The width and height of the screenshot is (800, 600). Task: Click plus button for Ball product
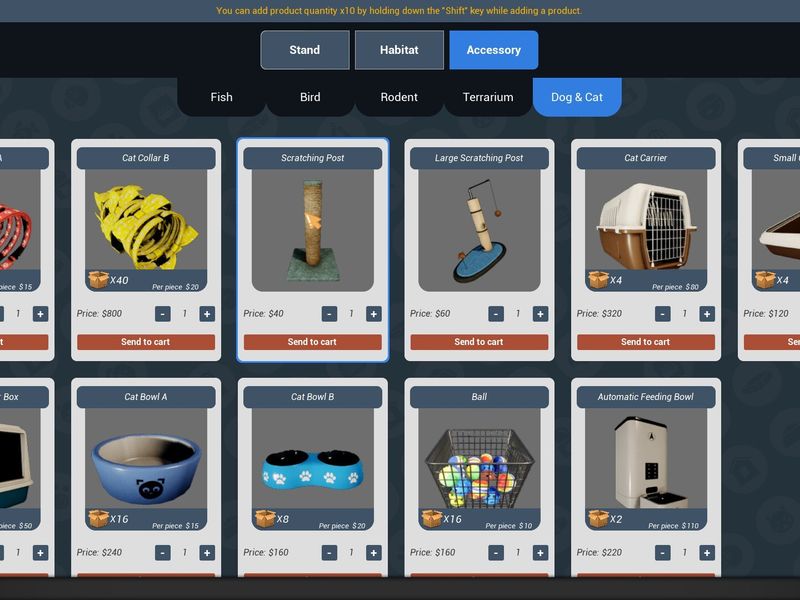click(x=540, y=553)
